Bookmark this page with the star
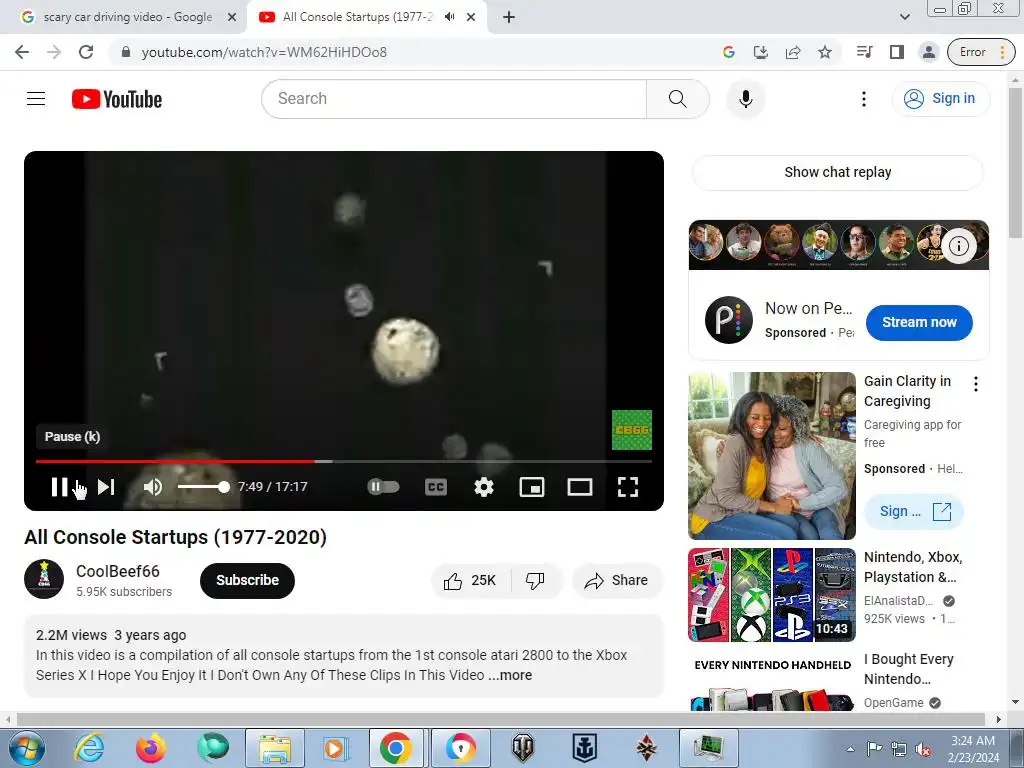Image resolution: width=1024 pixels, height=768 pixels. click(x=825, y=52)
